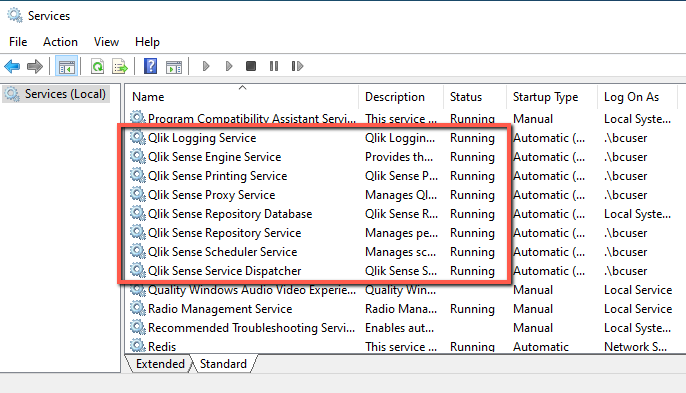The height and width of the screenshot is (393, 686).
Task: Click 'Enables aut...' description of Troubleshooting Service
Action: pos(399,328)
